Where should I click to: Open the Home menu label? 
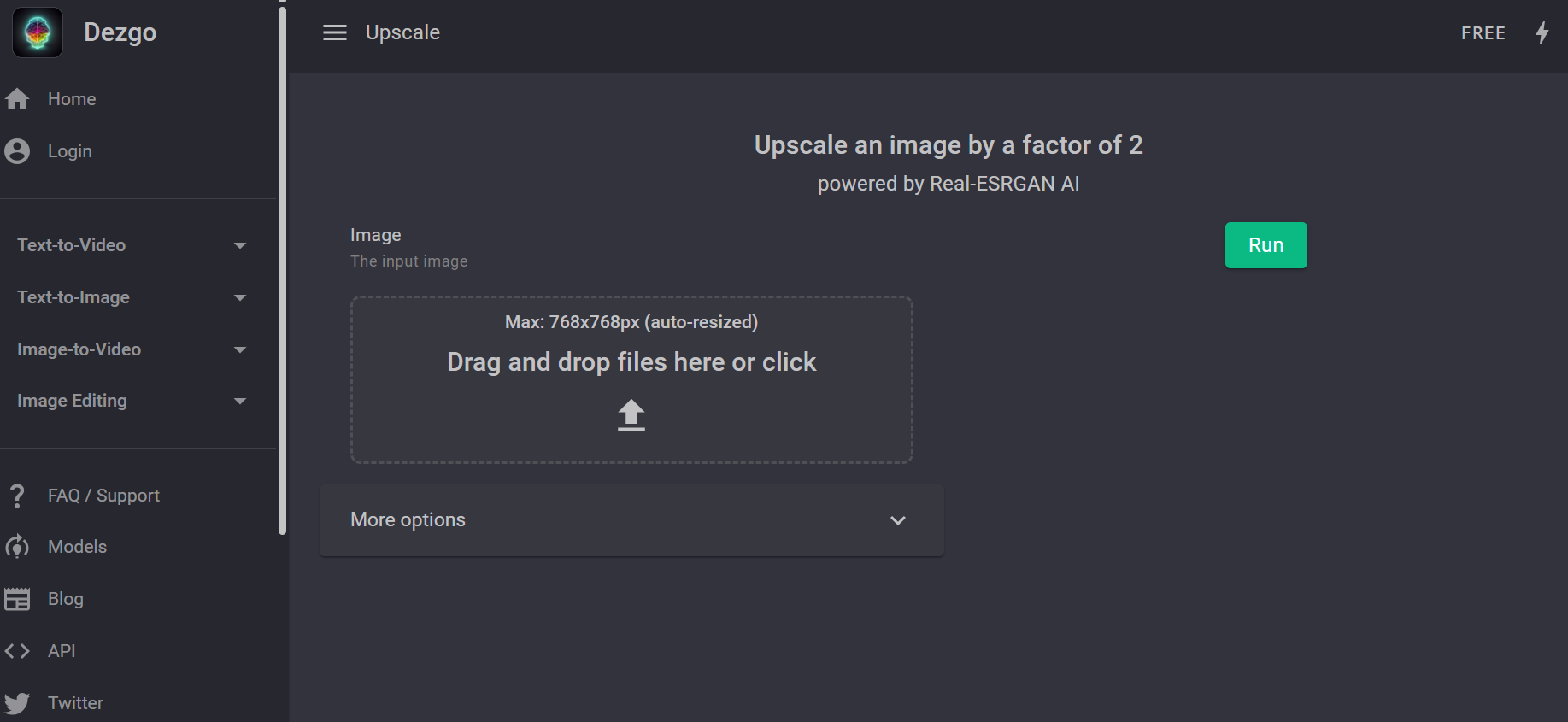point(72,99)
